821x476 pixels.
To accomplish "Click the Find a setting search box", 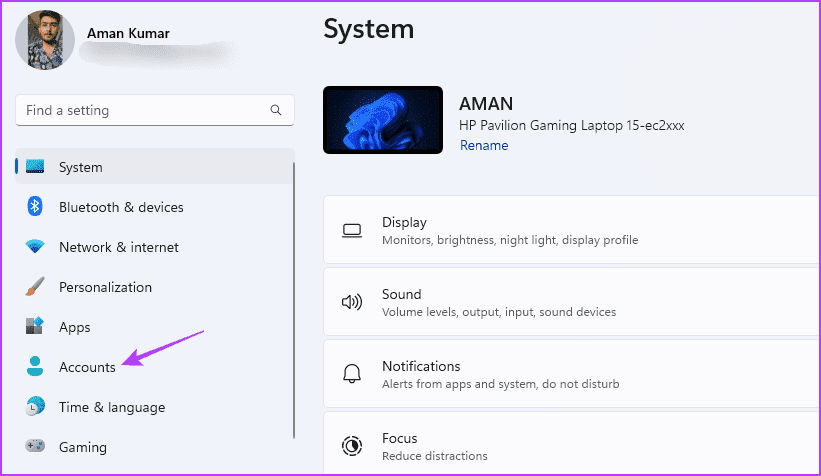I will click(x=155, y=110).
